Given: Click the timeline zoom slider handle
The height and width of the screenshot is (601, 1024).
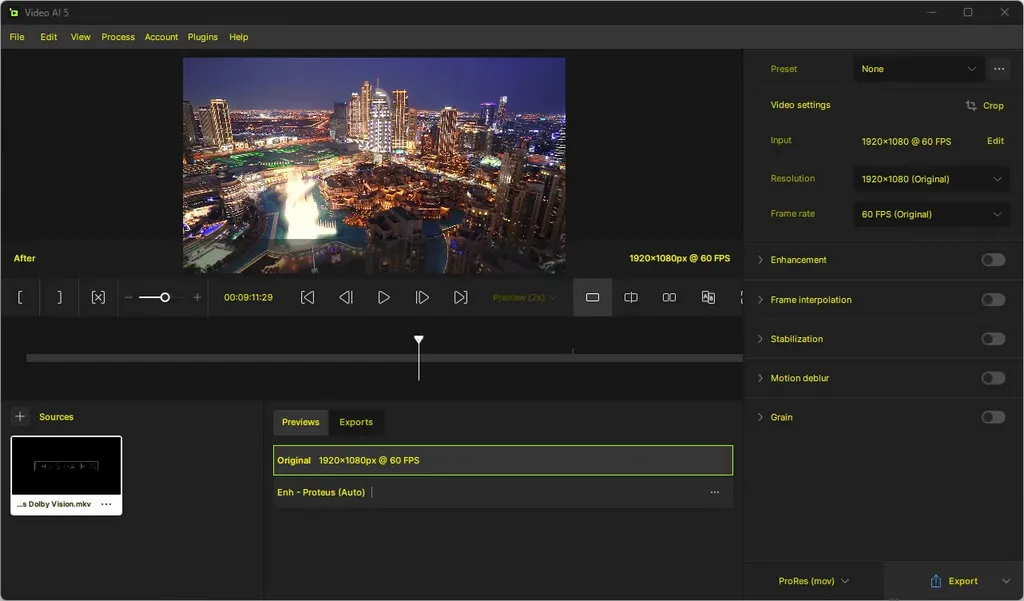Looking at the screenshot, I should click(165, 297).
